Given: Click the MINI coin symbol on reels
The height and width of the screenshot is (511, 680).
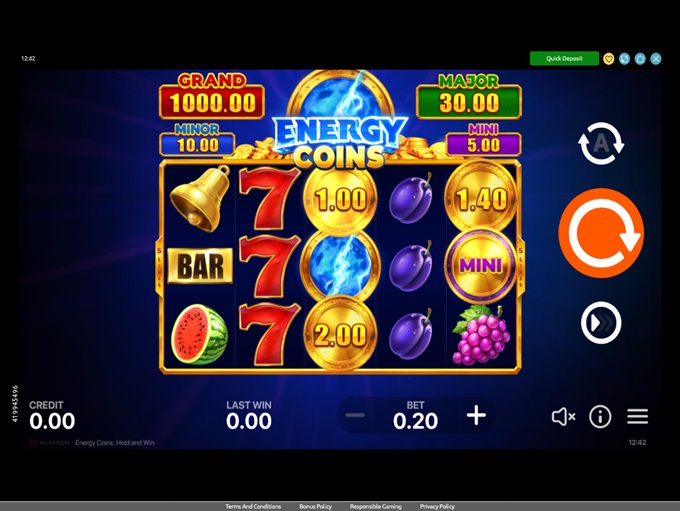Looking at the screenshot, I should 481,265.
